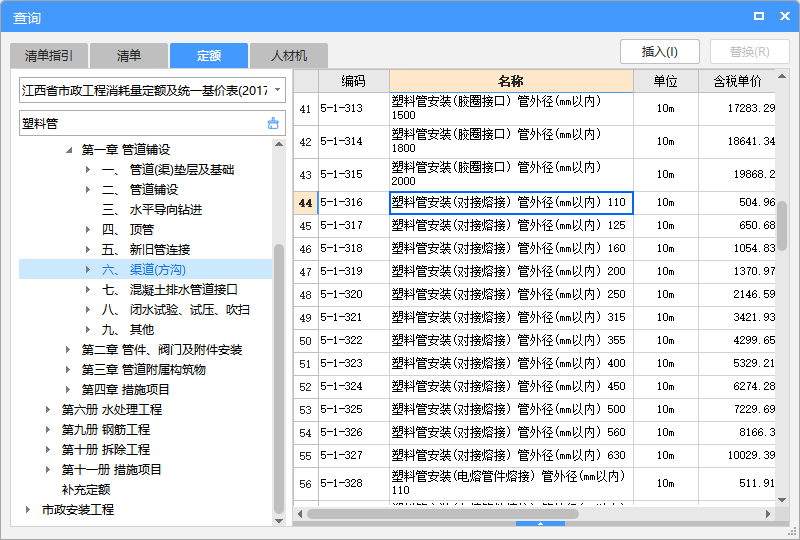Expand the 四、顶管 node

point(88,229)
